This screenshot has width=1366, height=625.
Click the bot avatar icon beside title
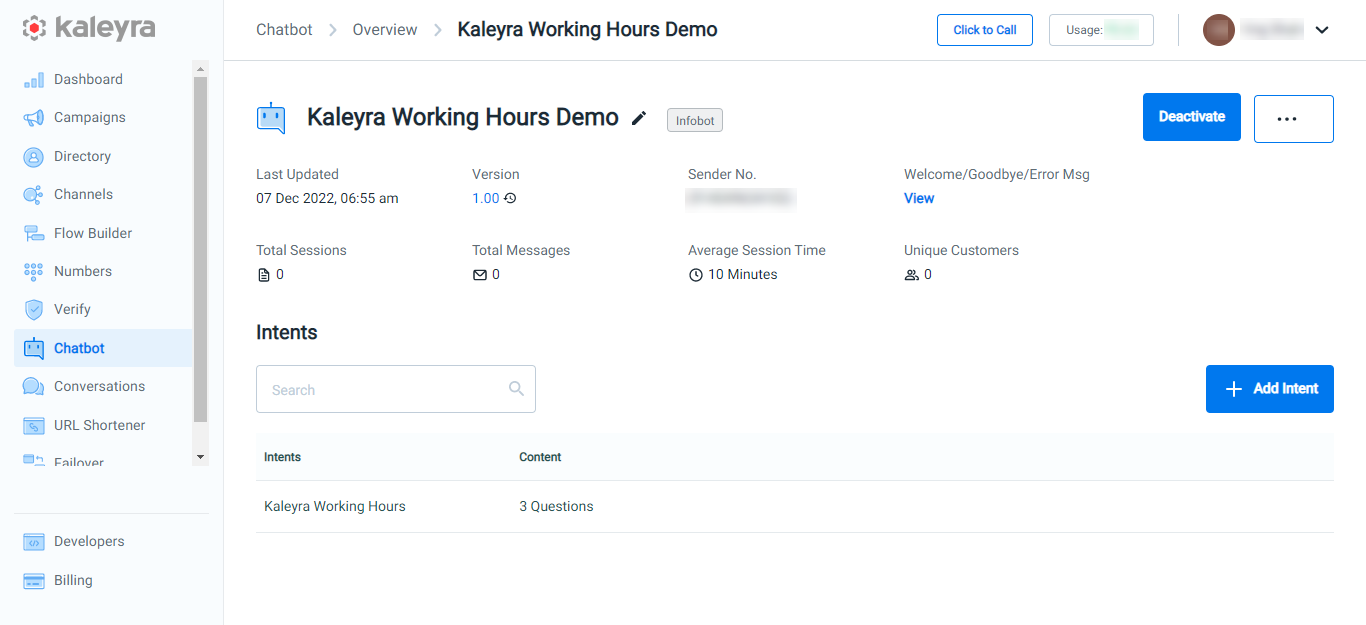pyautogui.click(x=271, y=118)
